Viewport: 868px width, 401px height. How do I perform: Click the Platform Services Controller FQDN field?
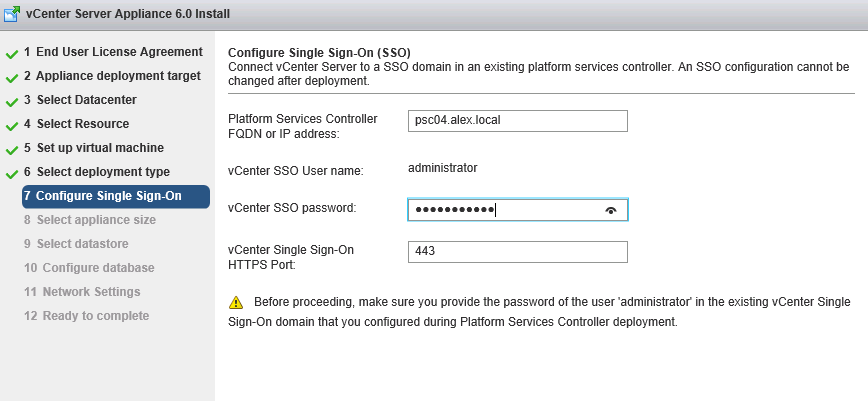tap(517, 120)
